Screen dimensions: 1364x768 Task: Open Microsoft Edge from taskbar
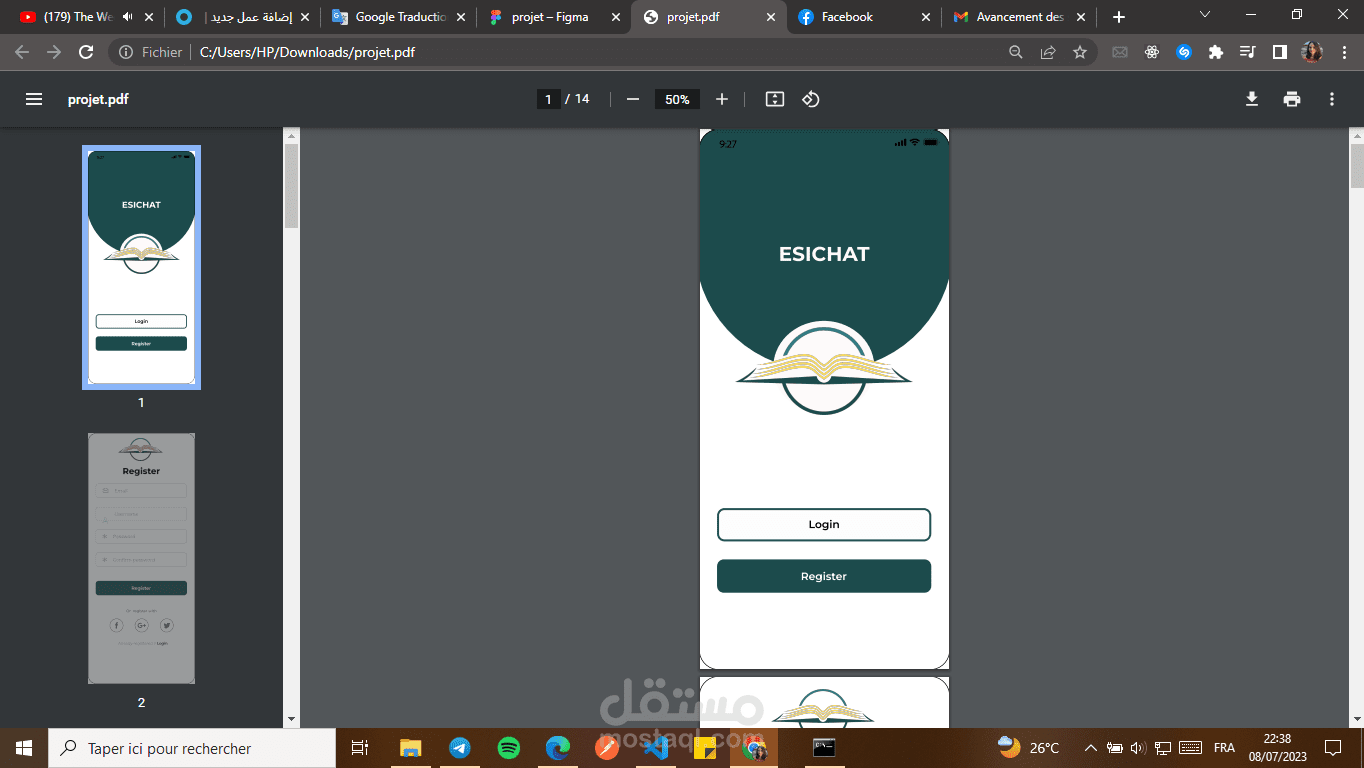tap(557, 748)
